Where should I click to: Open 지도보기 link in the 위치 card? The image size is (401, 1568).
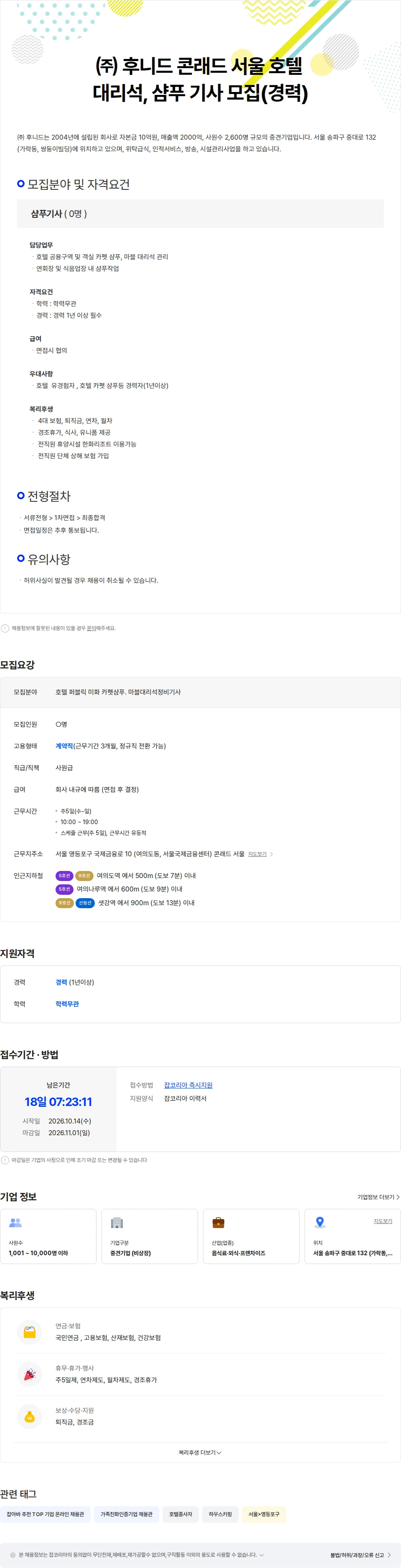click(383, 1221)
